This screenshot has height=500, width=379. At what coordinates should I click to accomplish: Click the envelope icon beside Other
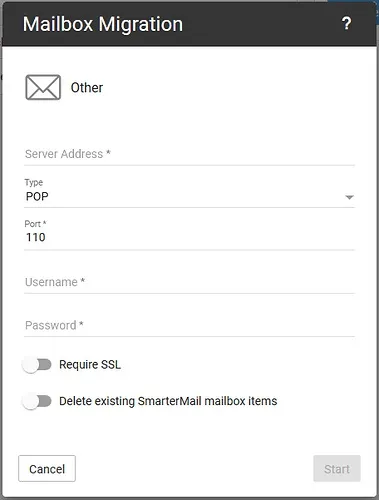click(43, 87)
